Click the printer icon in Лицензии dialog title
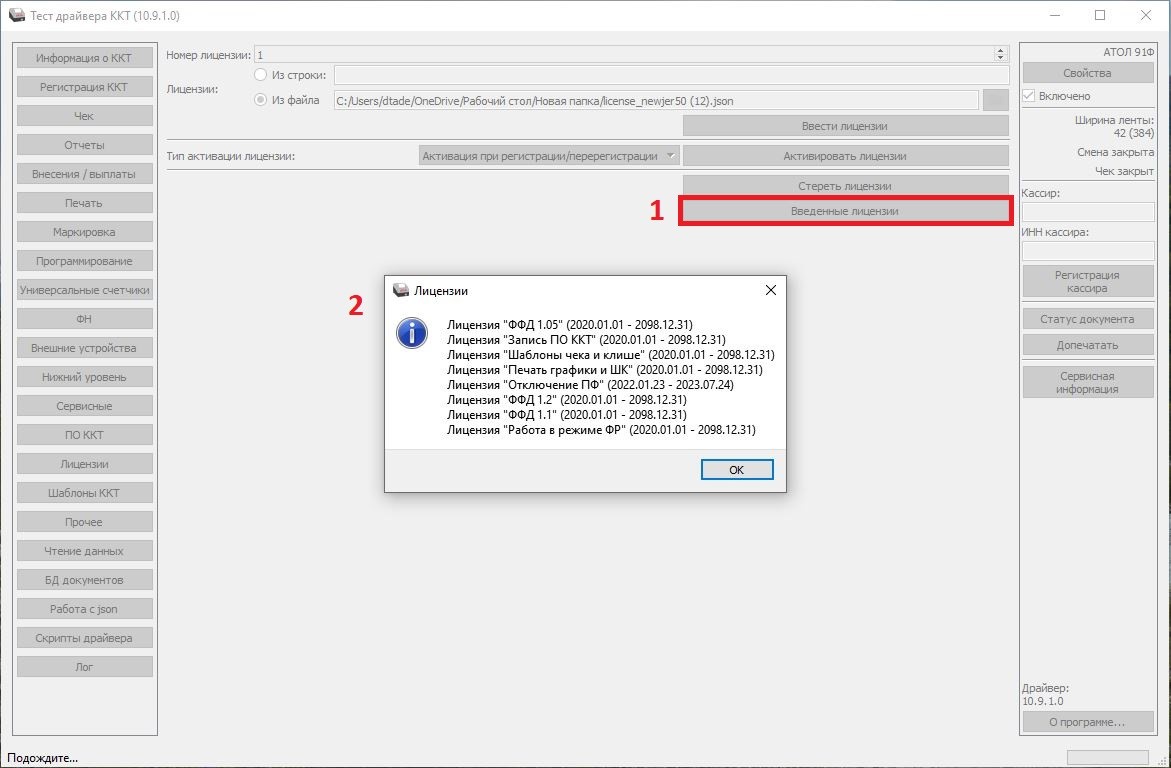1171x768 pixels. tap(400, 290)
